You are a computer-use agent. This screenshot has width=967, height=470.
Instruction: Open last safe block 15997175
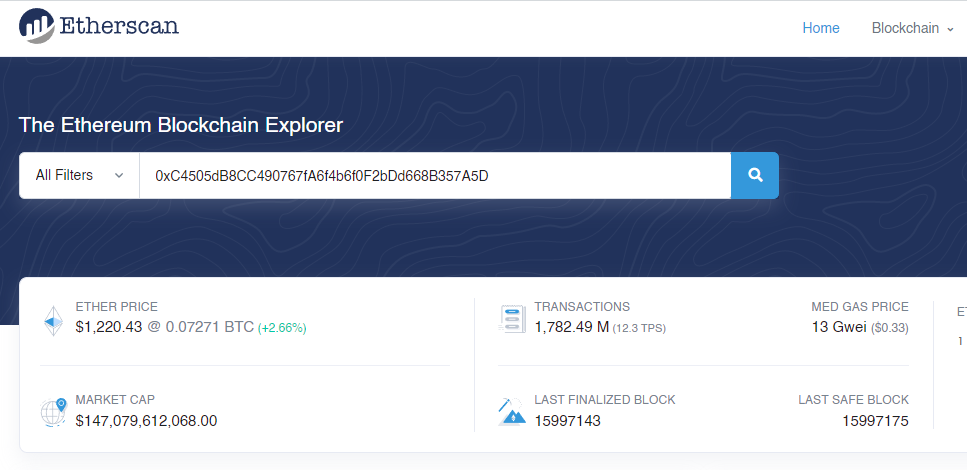tap(876, 421)
